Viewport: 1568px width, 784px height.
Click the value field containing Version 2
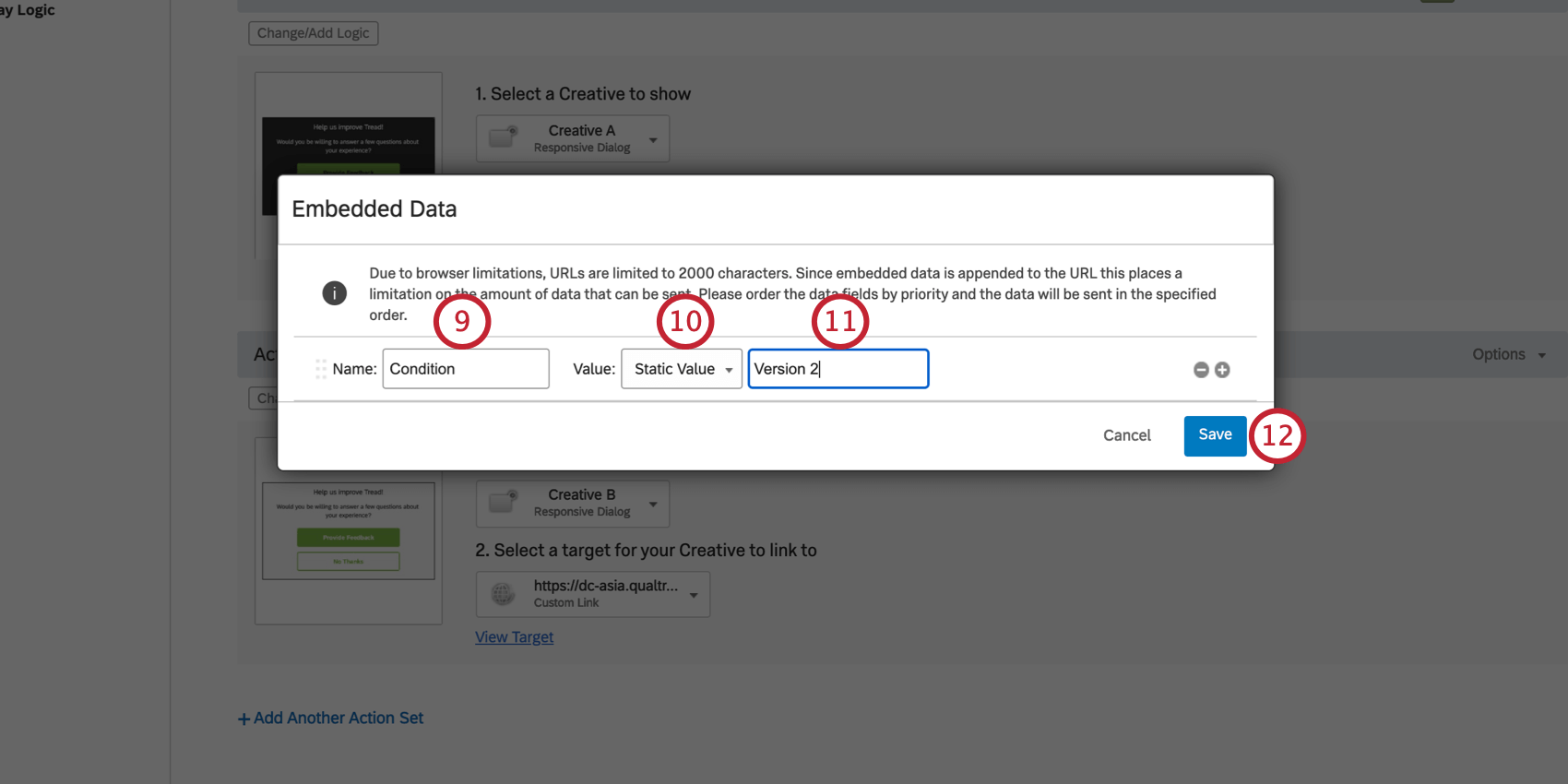837,369
